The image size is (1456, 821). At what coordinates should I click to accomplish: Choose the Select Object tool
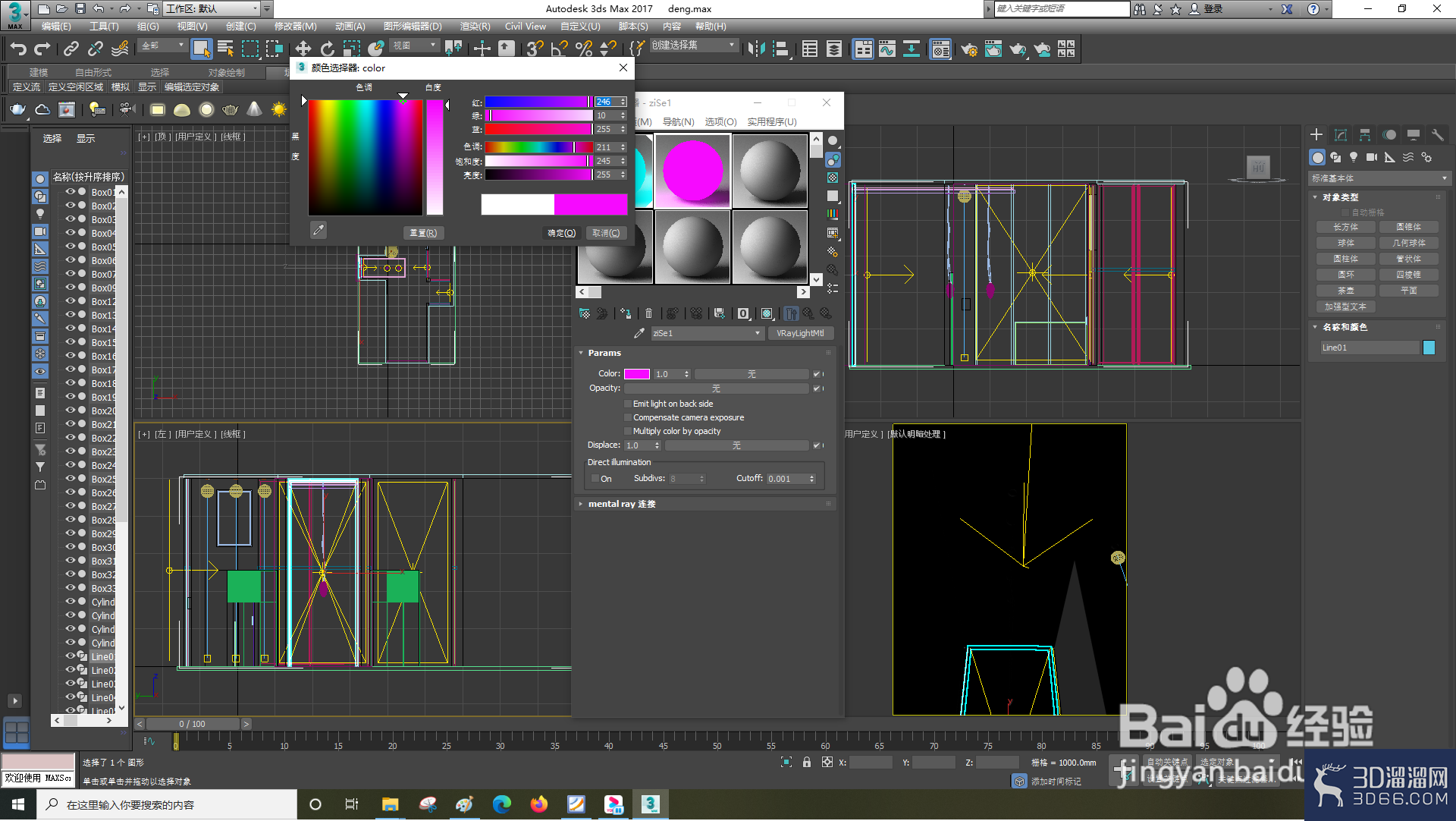[201, 49]
